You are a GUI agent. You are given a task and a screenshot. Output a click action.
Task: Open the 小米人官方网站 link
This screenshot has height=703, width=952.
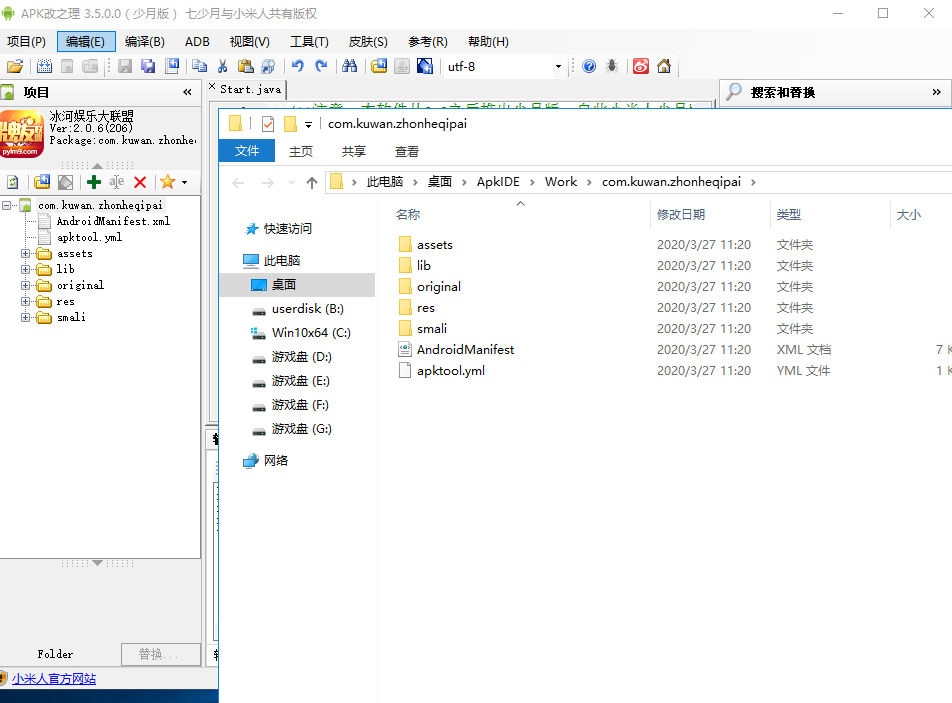tap(53, 678)
